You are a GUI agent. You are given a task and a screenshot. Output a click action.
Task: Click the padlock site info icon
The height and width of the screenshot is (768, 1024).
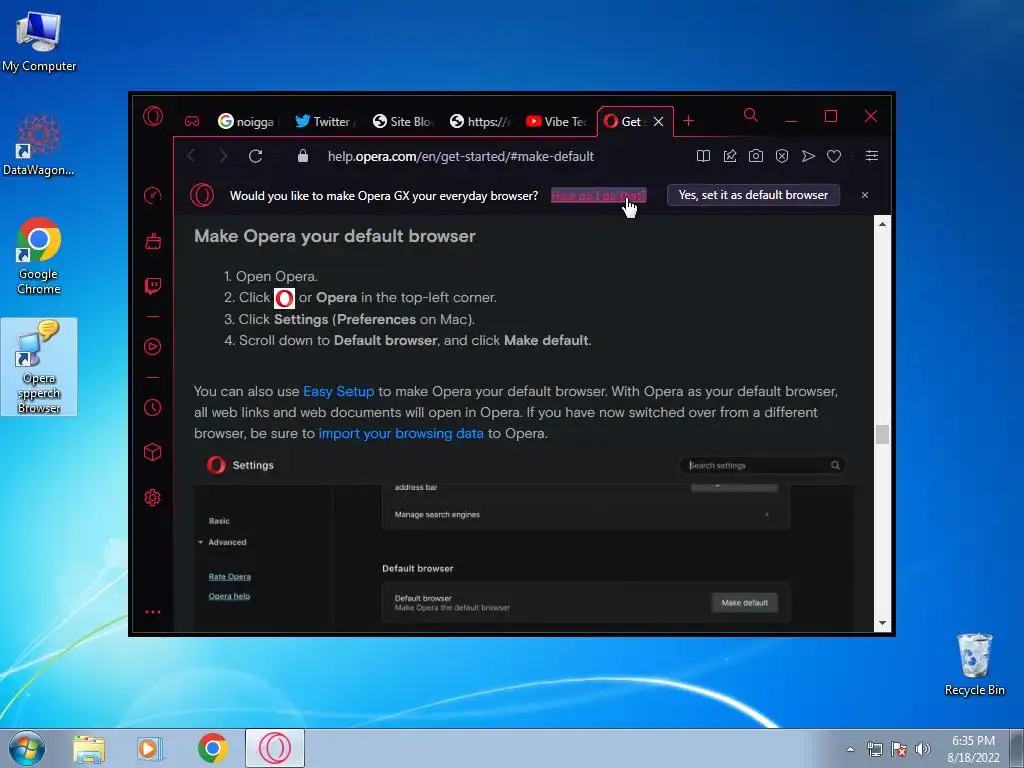[302, 156]
